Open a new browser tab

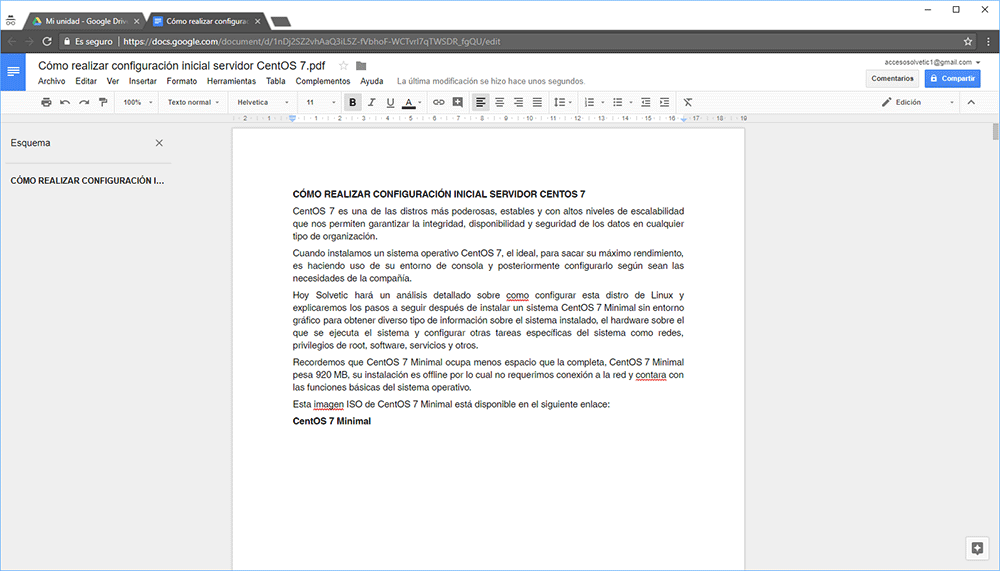pos(281,22)
